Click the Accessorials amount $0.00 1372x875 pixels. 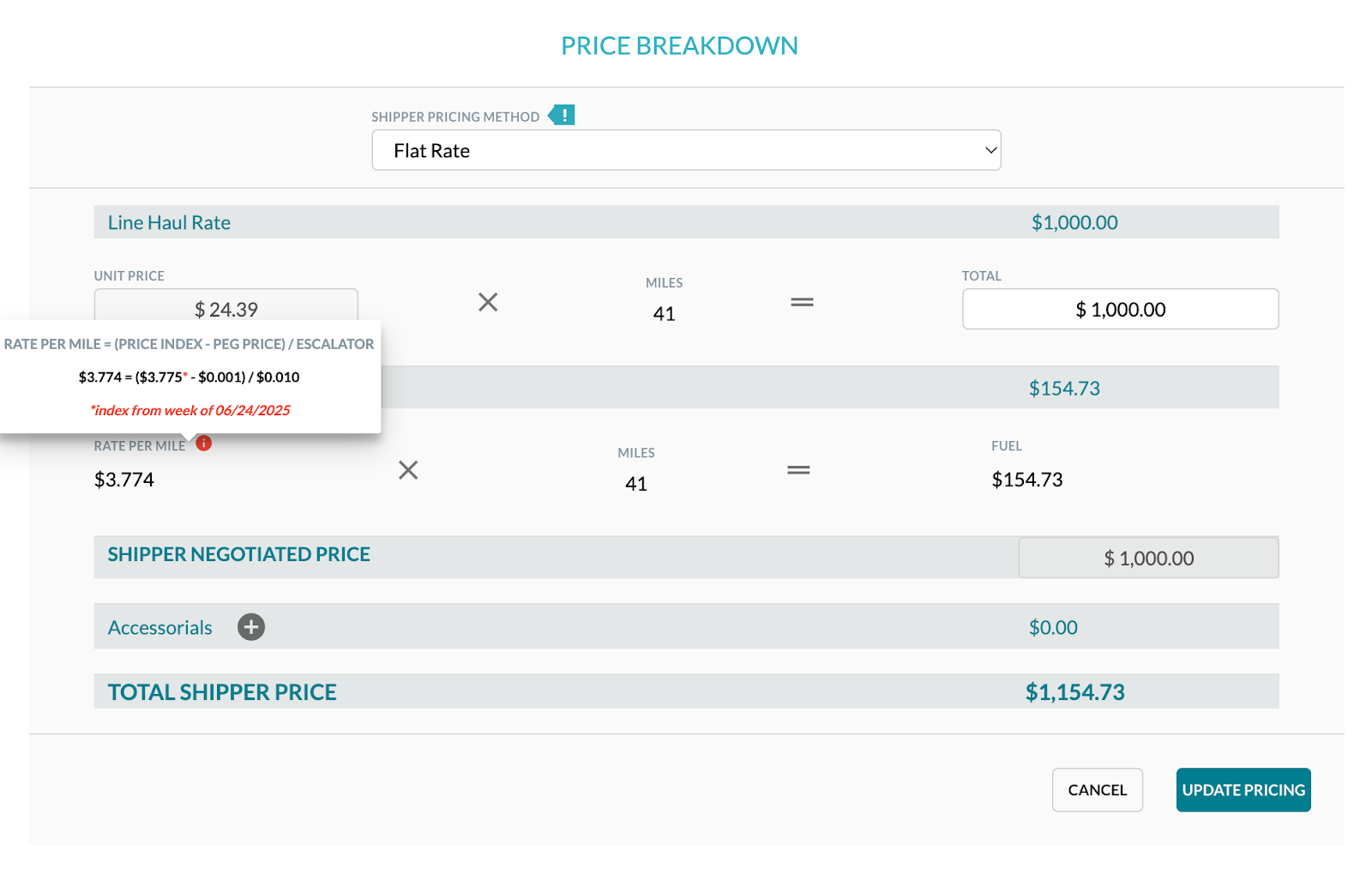pyautogui.click(x=1053, y=627)
